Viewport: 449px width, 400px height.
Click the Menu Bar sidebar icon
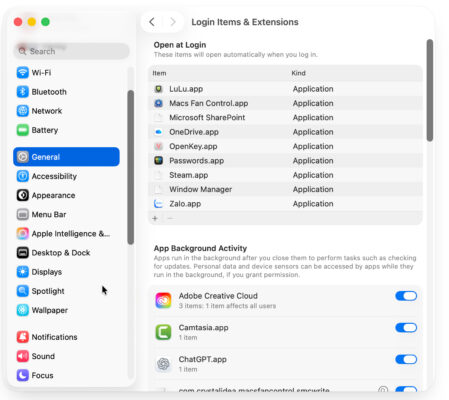23,214
